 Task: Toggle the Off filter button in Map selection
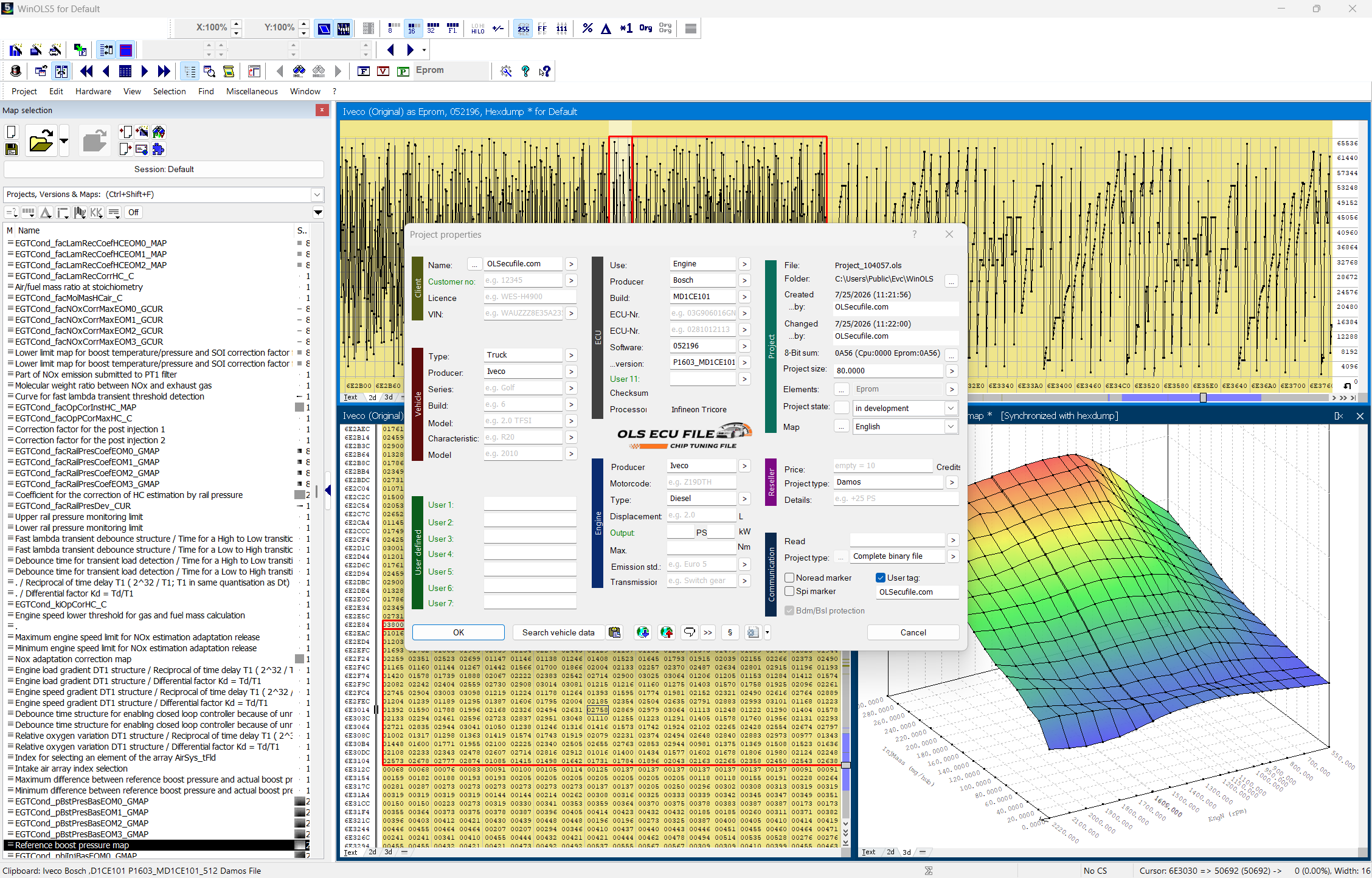tap(133, 212)
